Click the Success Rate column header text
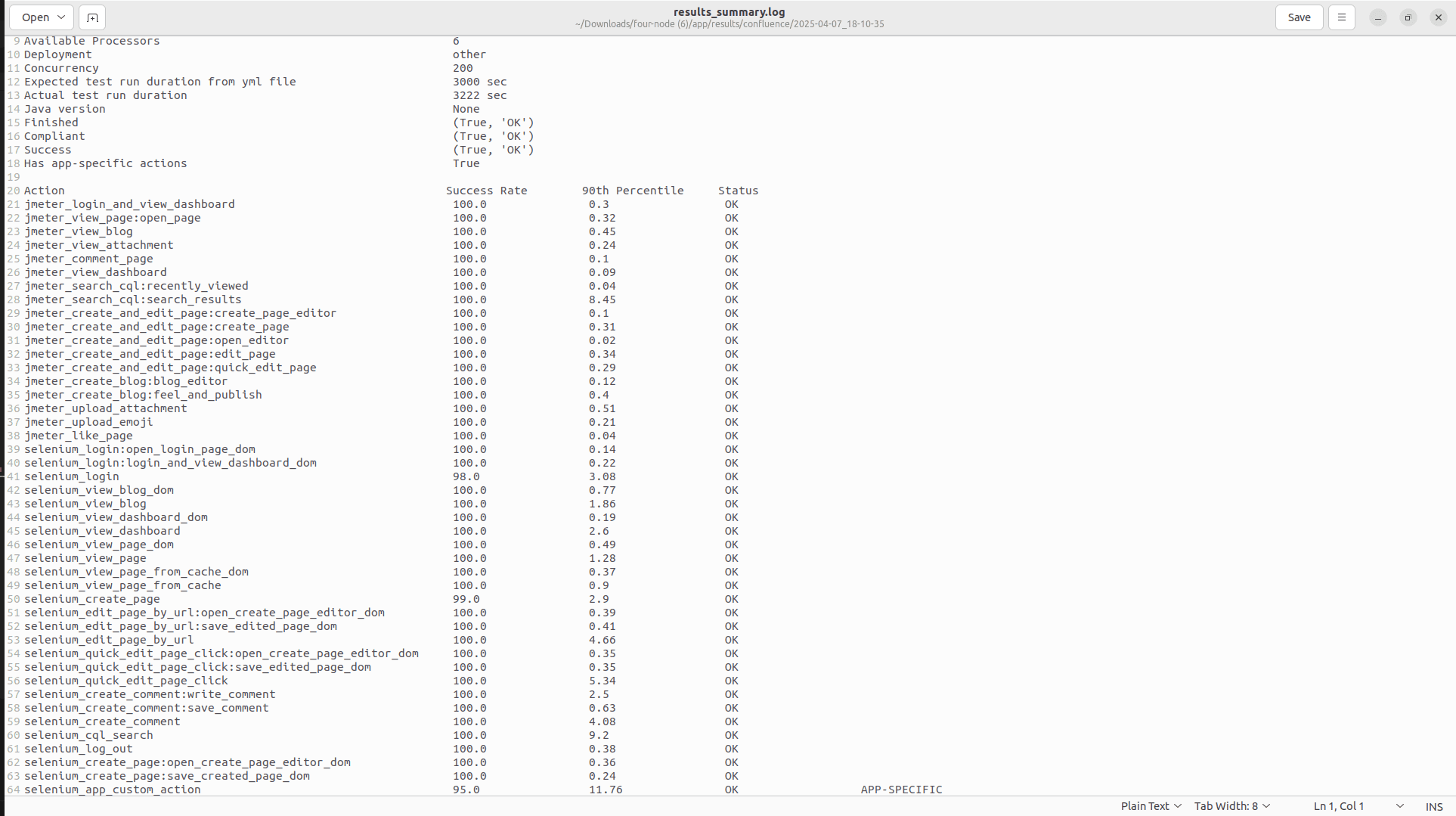The image size is (1456, 816). click(x=486, y=191)
